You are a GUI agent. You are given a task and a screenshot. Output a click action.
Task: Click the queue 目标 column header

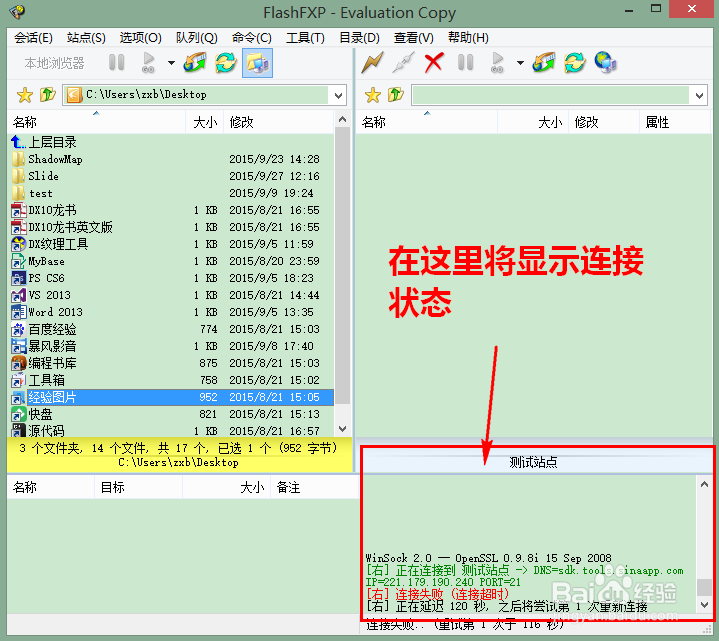138,487
